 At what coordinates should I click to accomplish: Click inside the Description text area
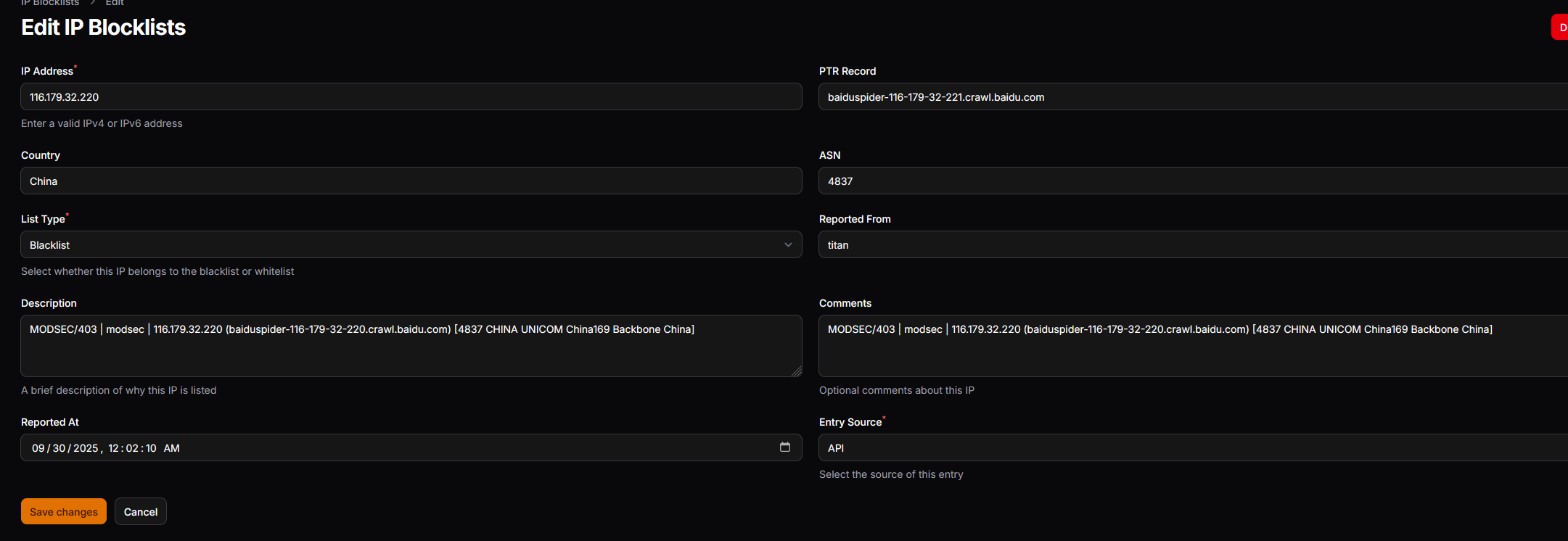click(x=411, y=352)
